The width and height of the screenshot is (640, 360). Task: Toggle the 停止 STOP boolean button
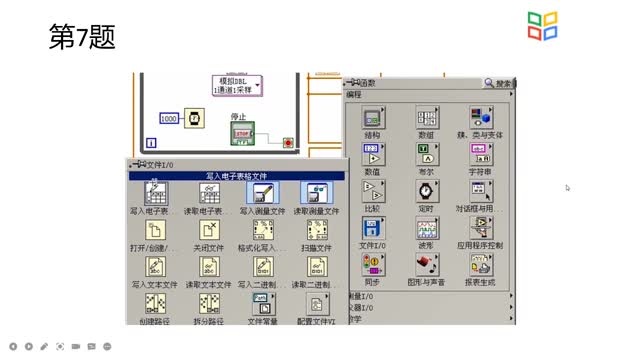click(x=242, y=133)
